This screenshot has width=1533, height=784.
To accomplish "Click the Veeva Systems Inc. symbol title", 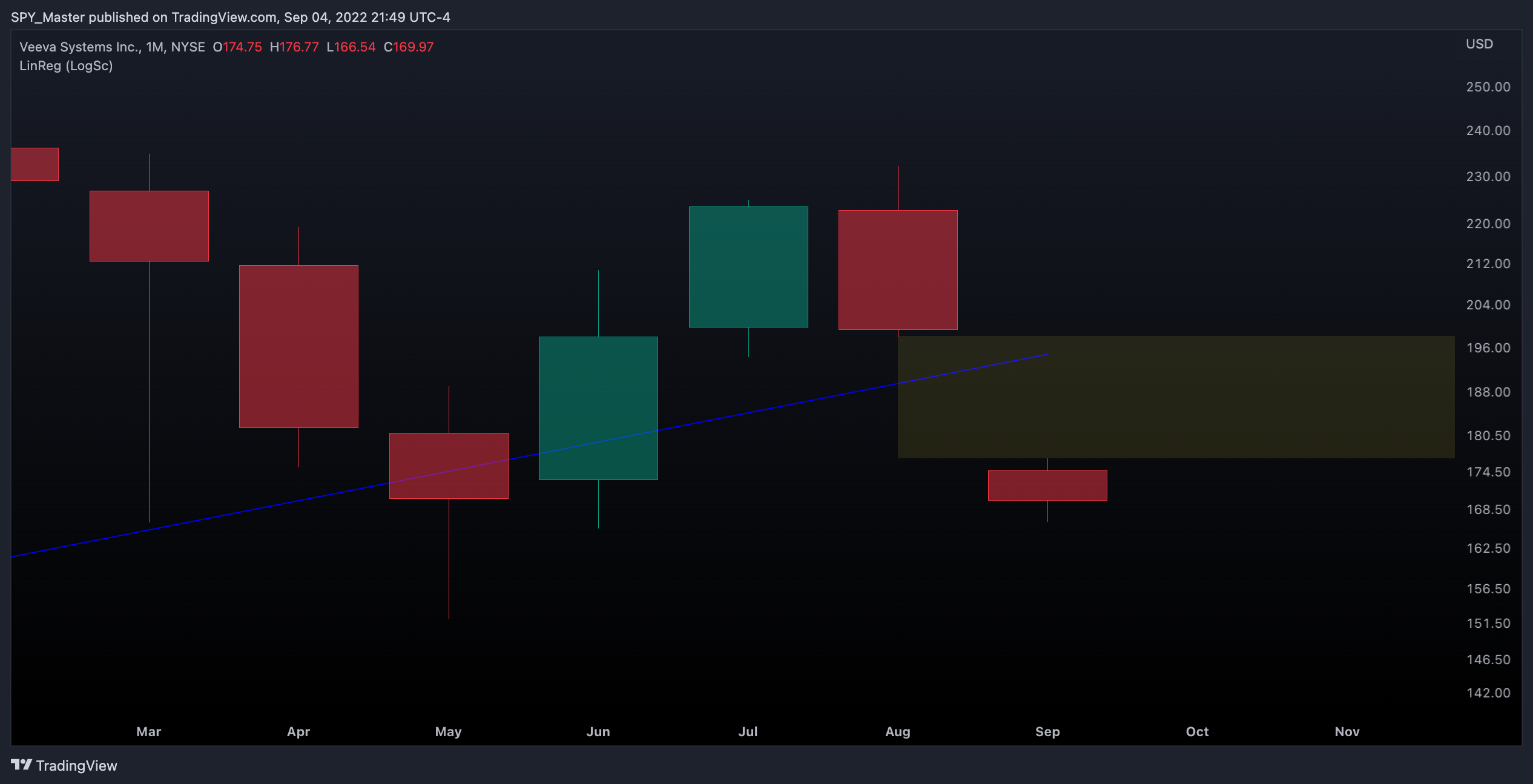I will 112,47.
